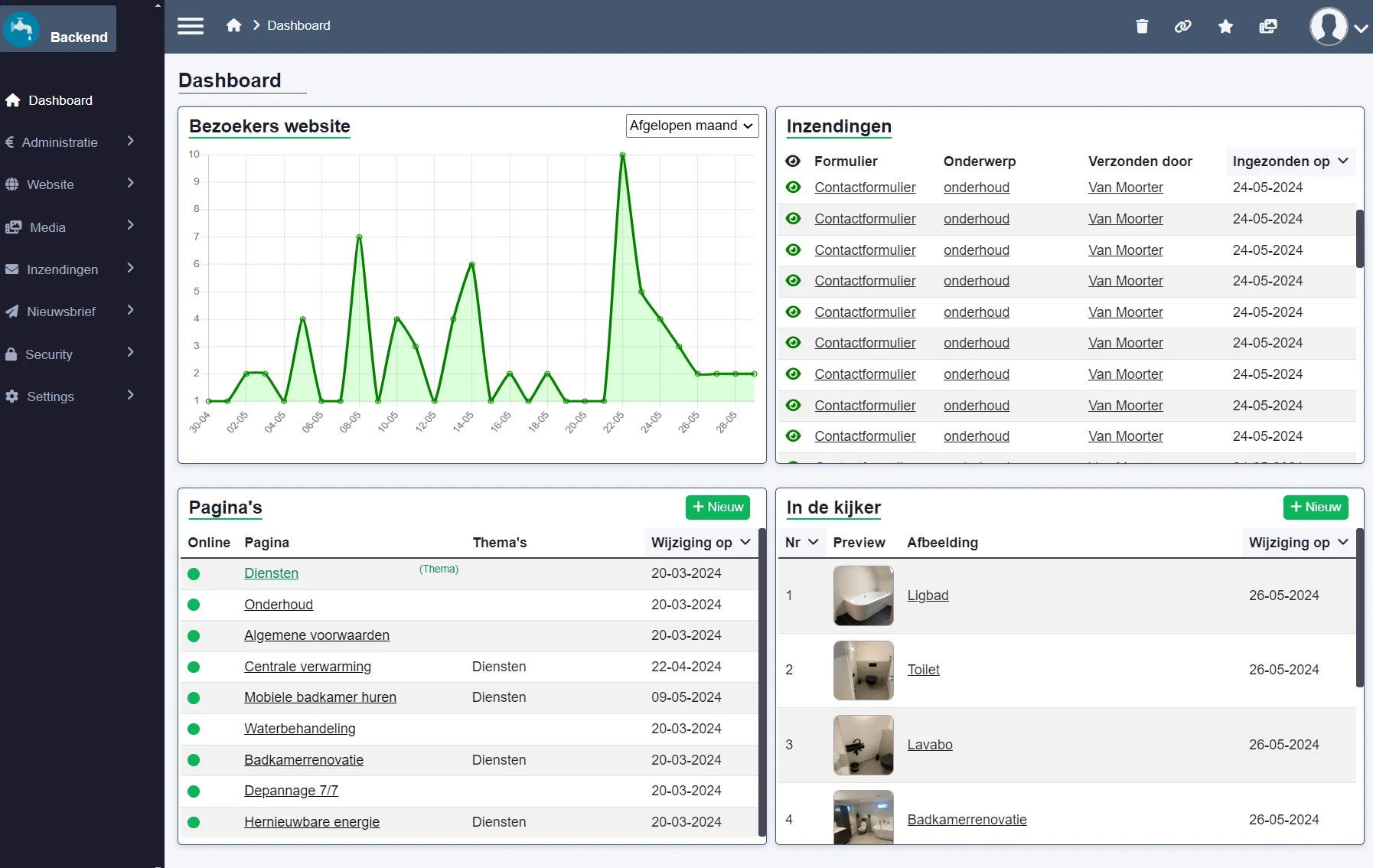Click the home breadcrumb icon
Viewport: 1373px width, 868px height.
tap(234, 26)
